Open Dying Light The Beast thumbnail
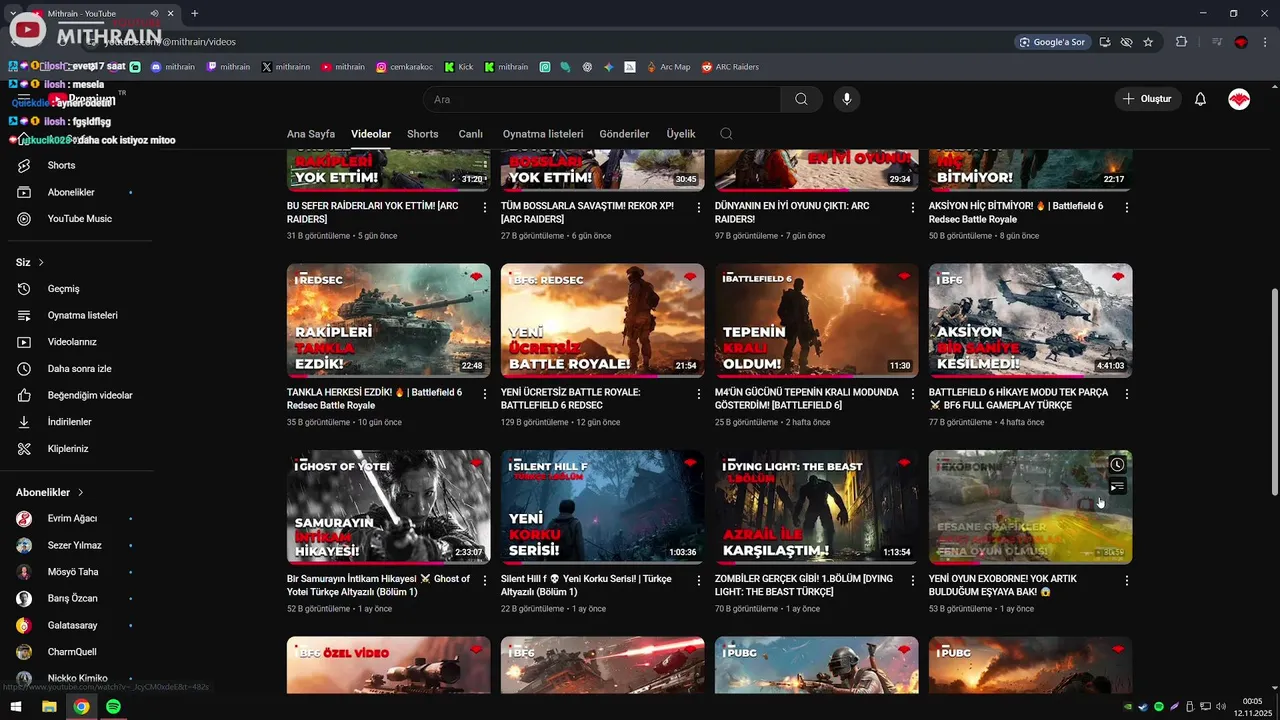 817,507
